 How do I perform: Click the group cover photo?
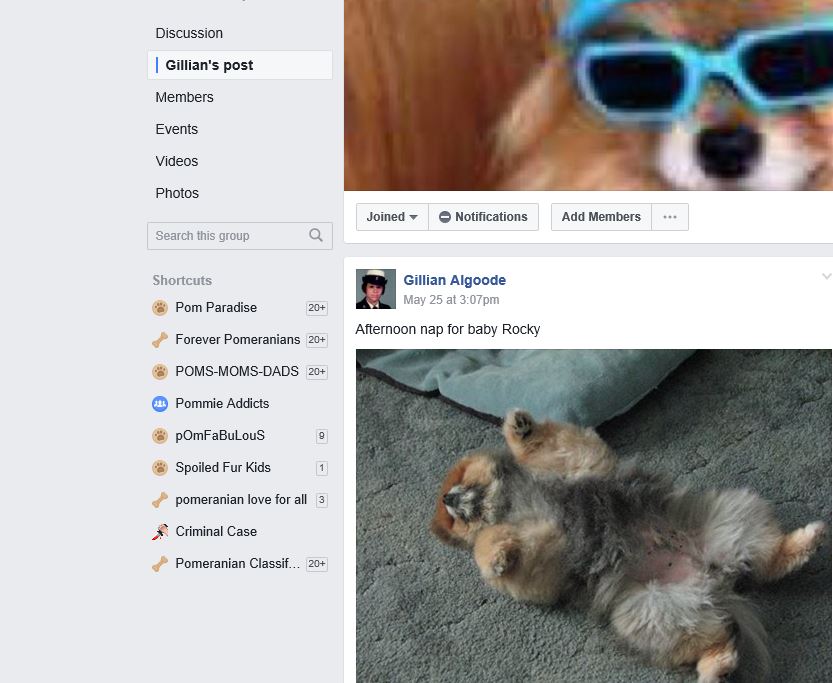tap(588, 95)
